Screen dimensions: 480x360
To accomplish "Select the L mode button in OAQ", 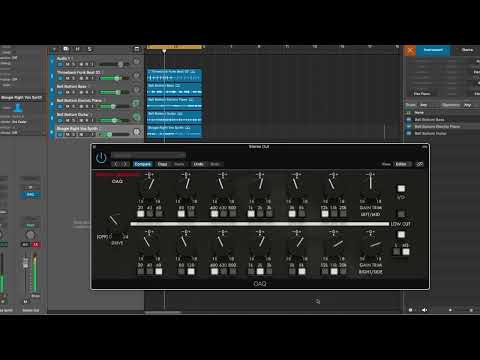I will coord(396,252).
